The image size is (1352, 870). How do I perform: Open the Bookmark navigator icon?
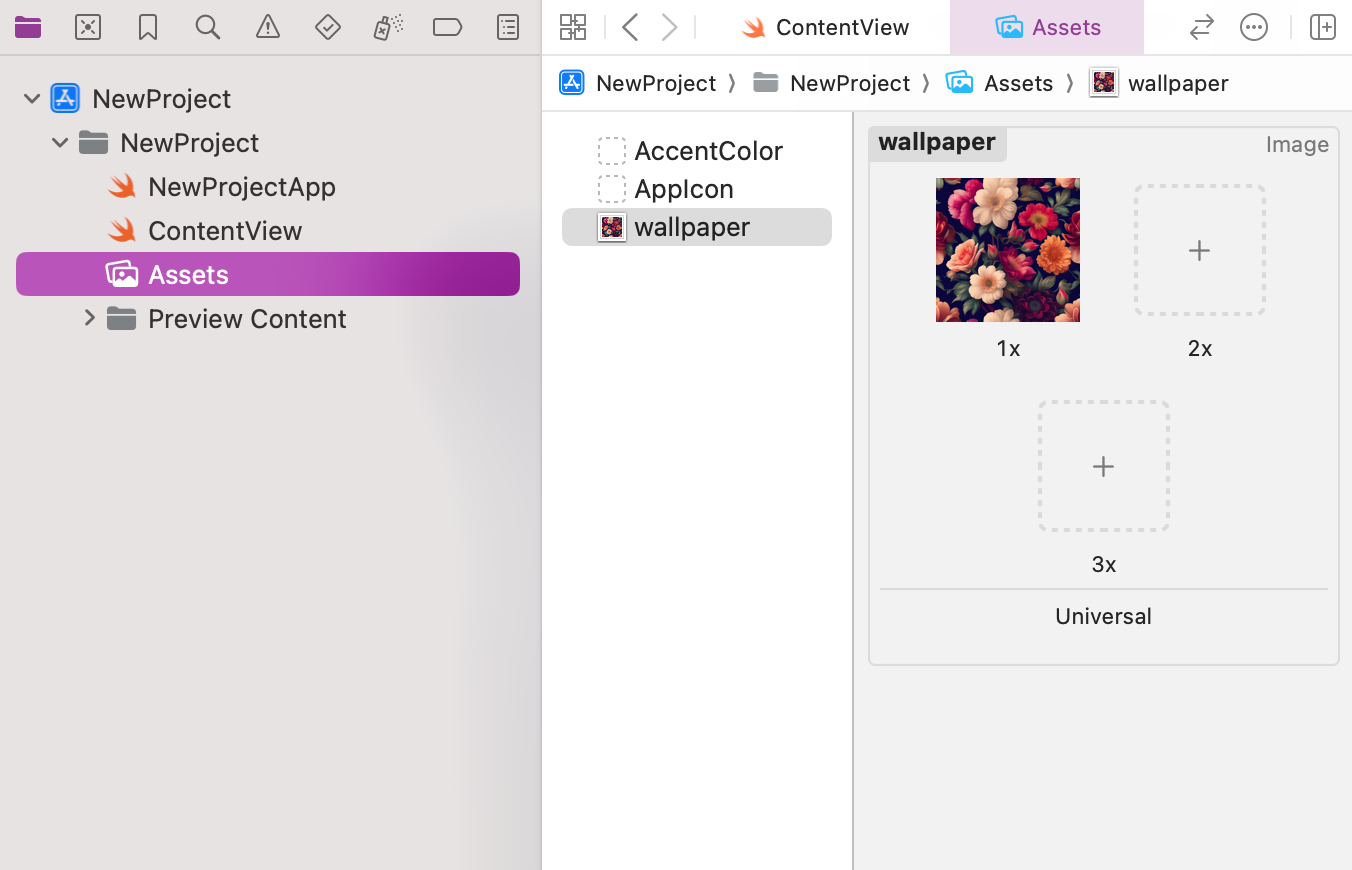click(x=148, y=27)
